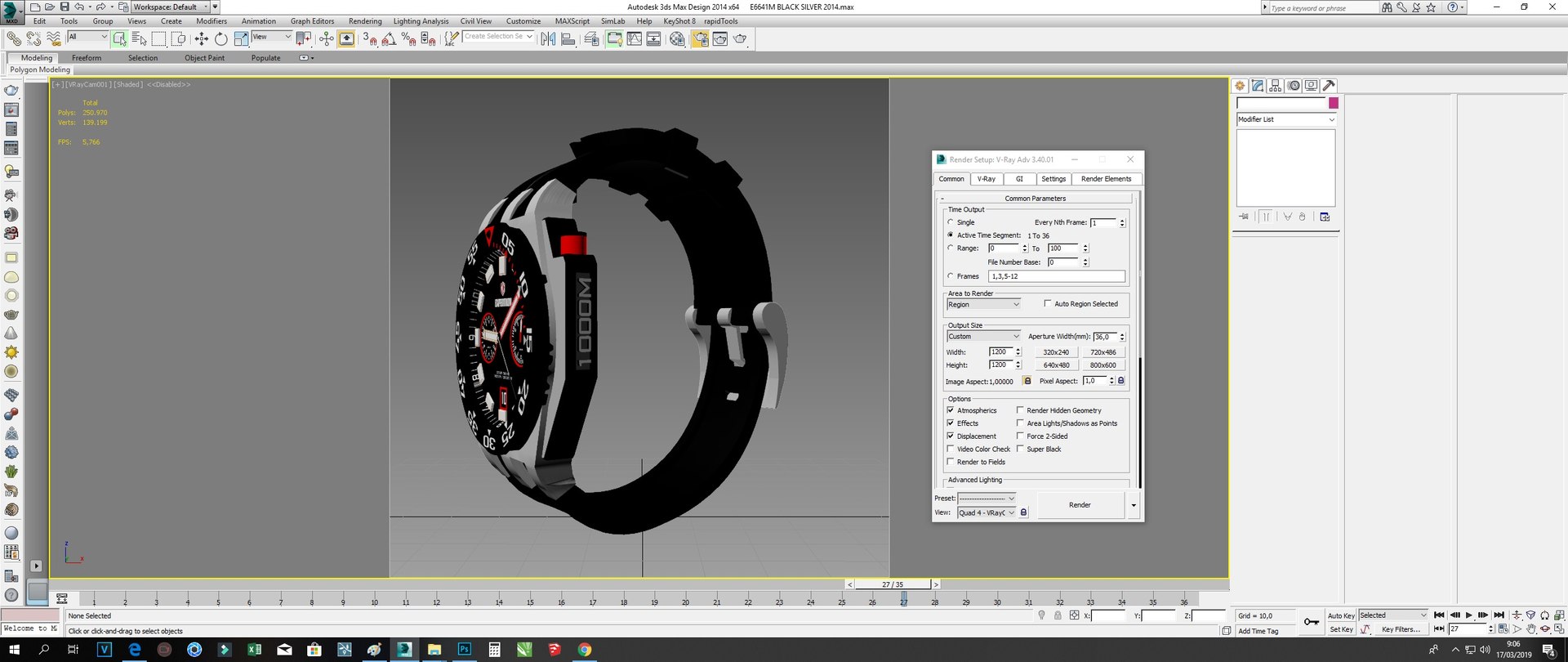Screen dimensions: 1568x662
Task: Select the Range time output option
Action: (951, 248)
